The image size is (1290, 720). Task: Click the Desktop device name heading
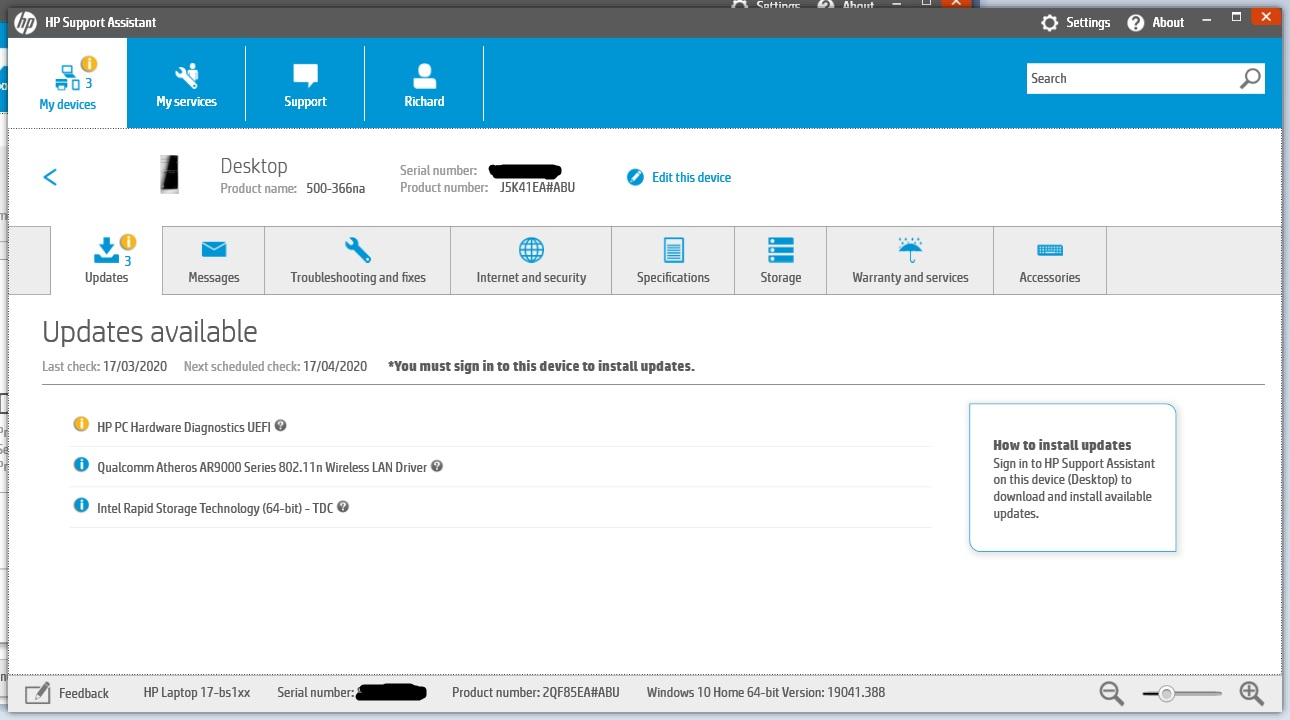click(254, 166)
